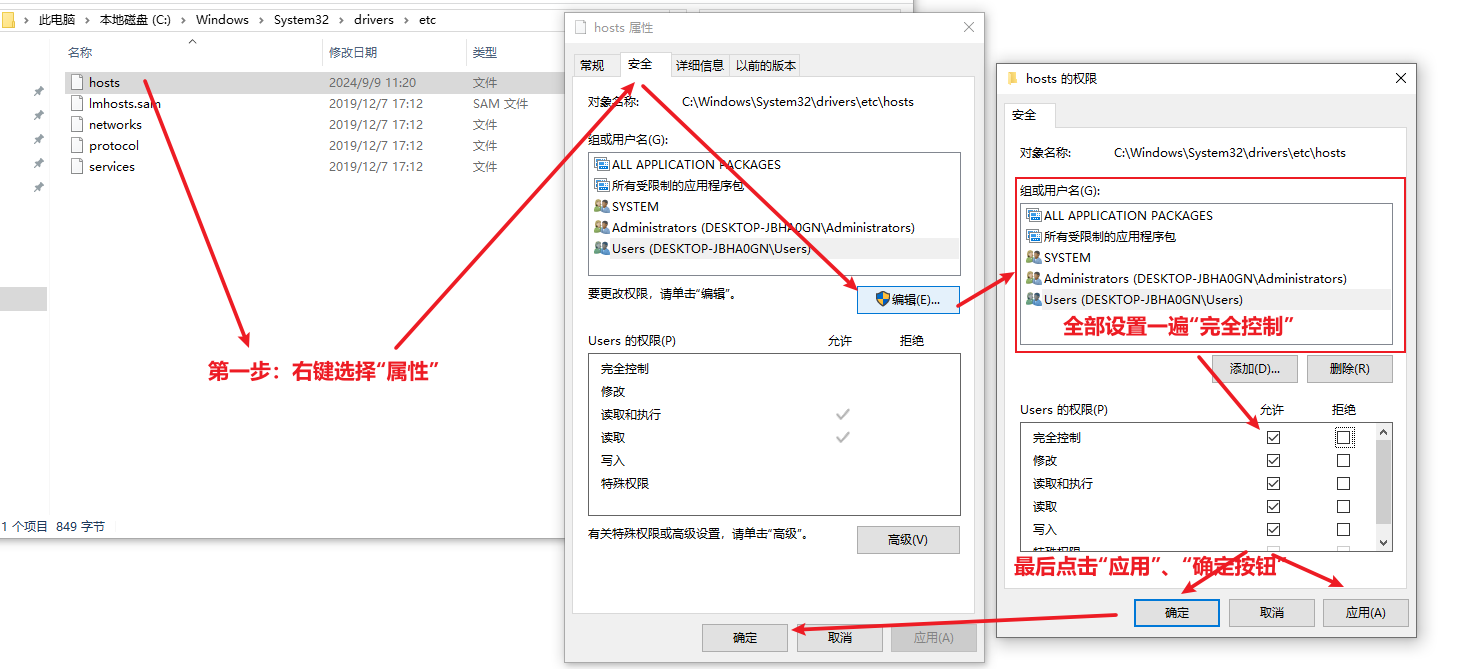
Task: Check the deny box for 完全控制
Action: (1343, 437)
